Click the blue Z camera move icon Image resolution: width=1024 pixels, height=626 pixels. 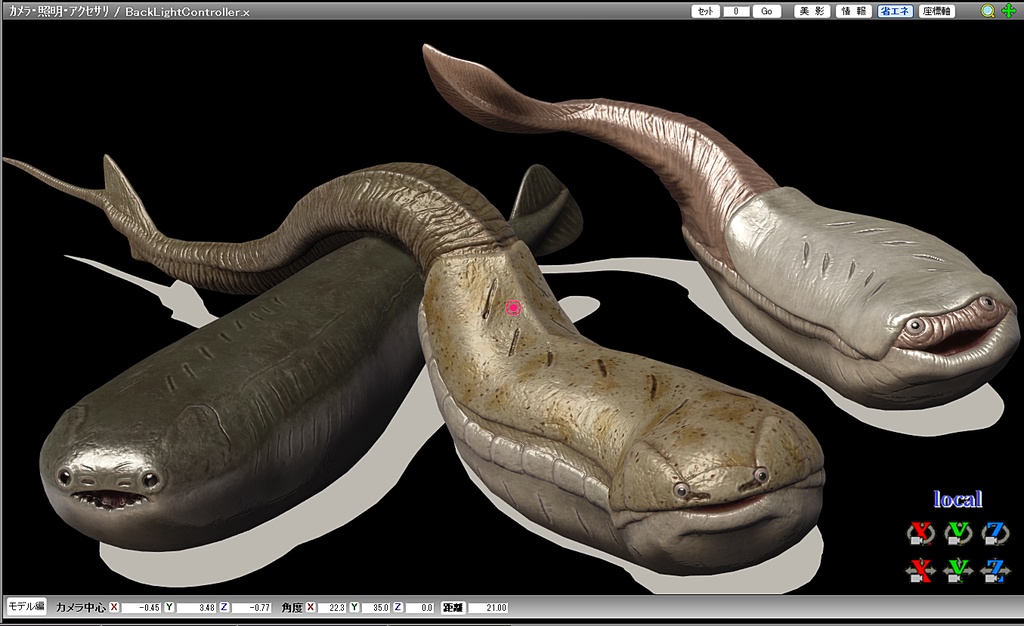995,570
